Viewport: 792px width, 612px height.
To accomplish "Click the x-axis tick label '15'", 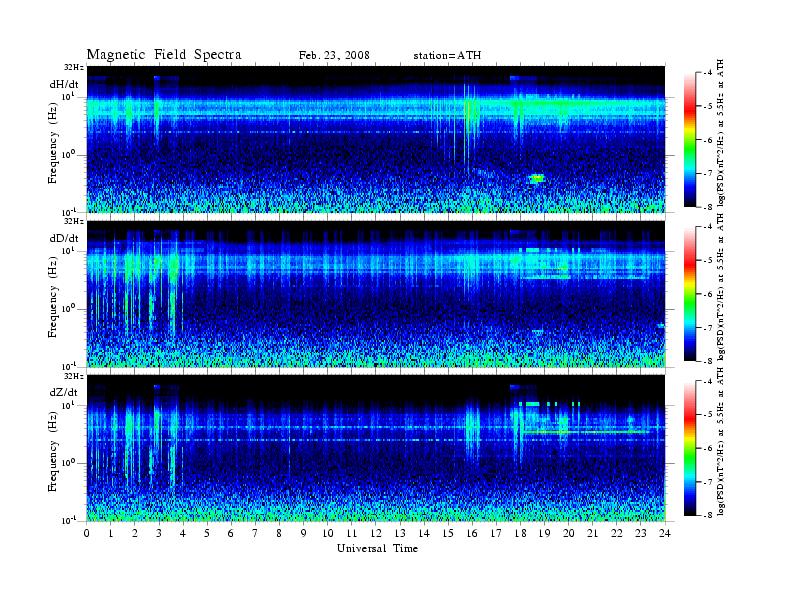I will pyautogui.click(x=448, y=533).
